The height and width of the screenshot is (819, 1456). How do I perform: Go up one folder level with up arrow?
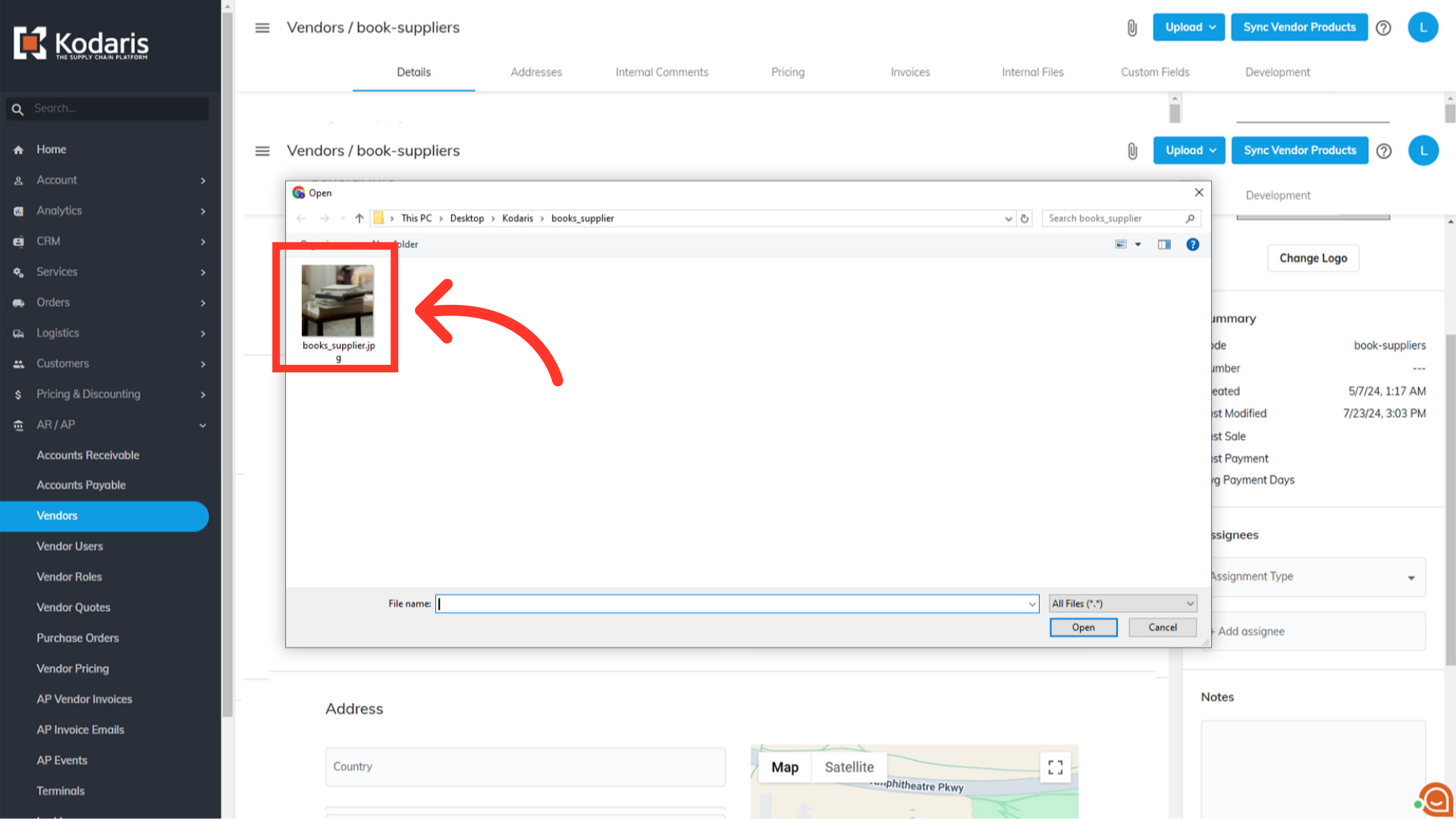(359, 218)
